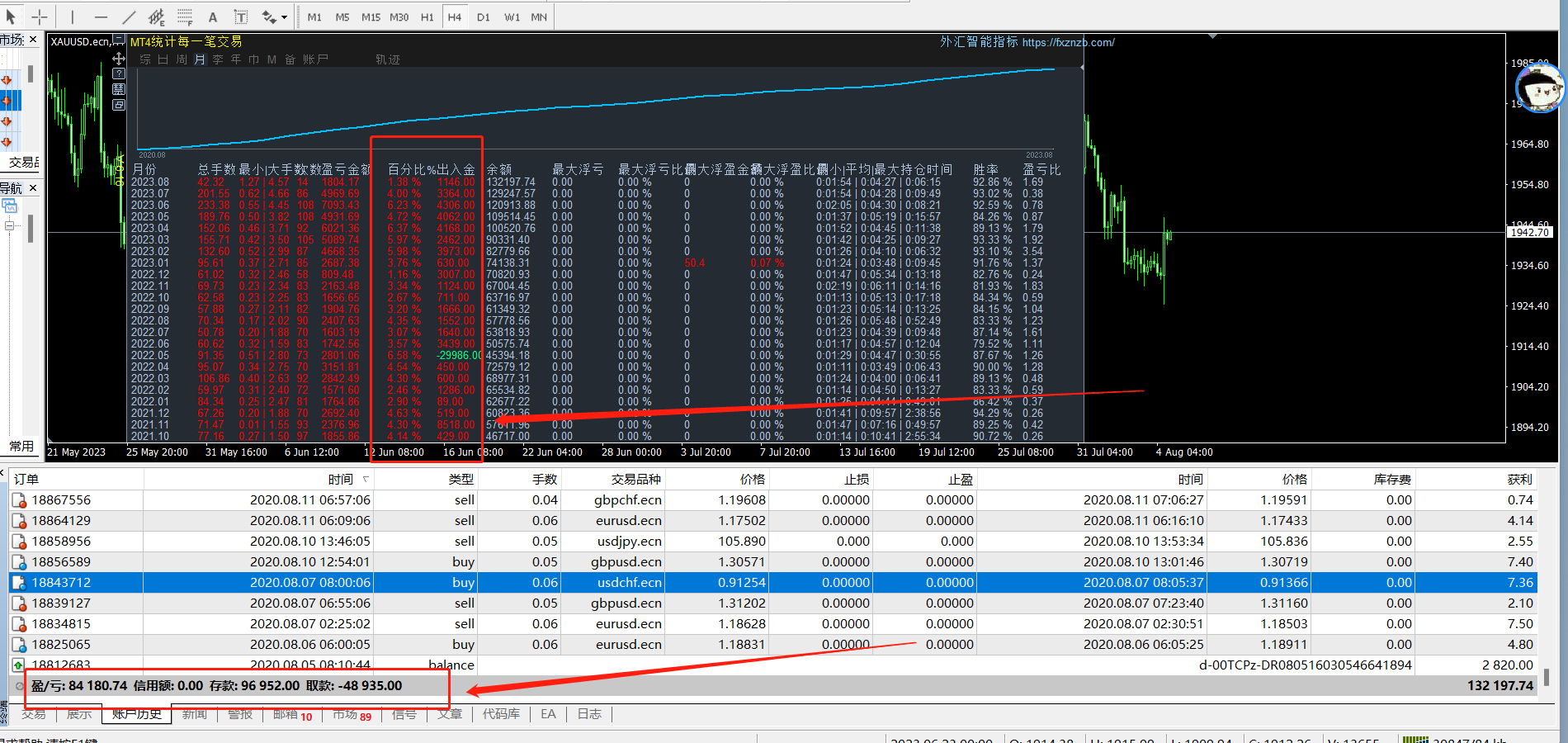Click the calculator icon on panel
Image resolution: width=1568 pixels, height=743 pixels.
point(119,89)
